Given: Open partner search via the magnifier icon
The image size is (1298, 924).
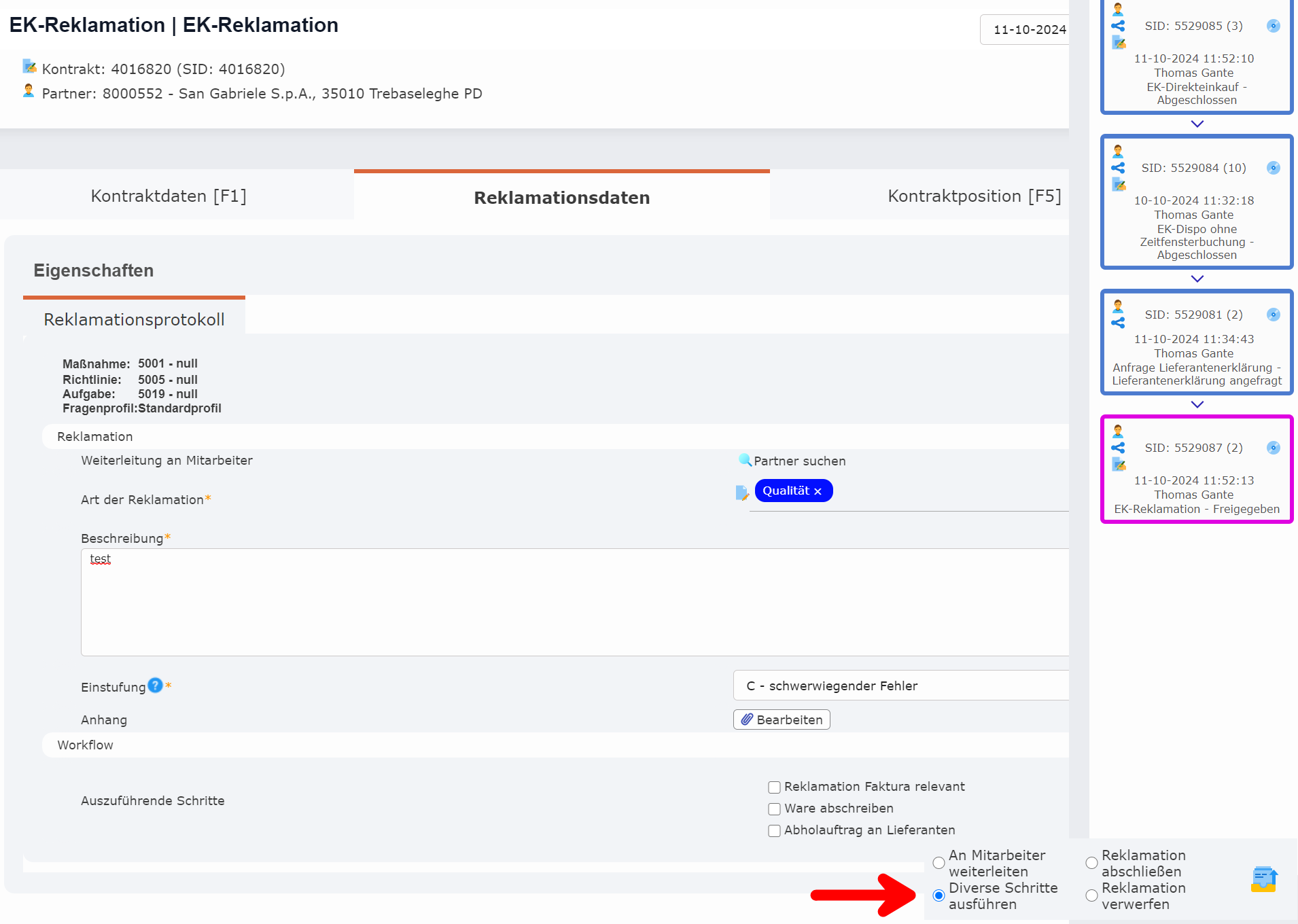Looking at the screenshot, I should coord(745,461).
